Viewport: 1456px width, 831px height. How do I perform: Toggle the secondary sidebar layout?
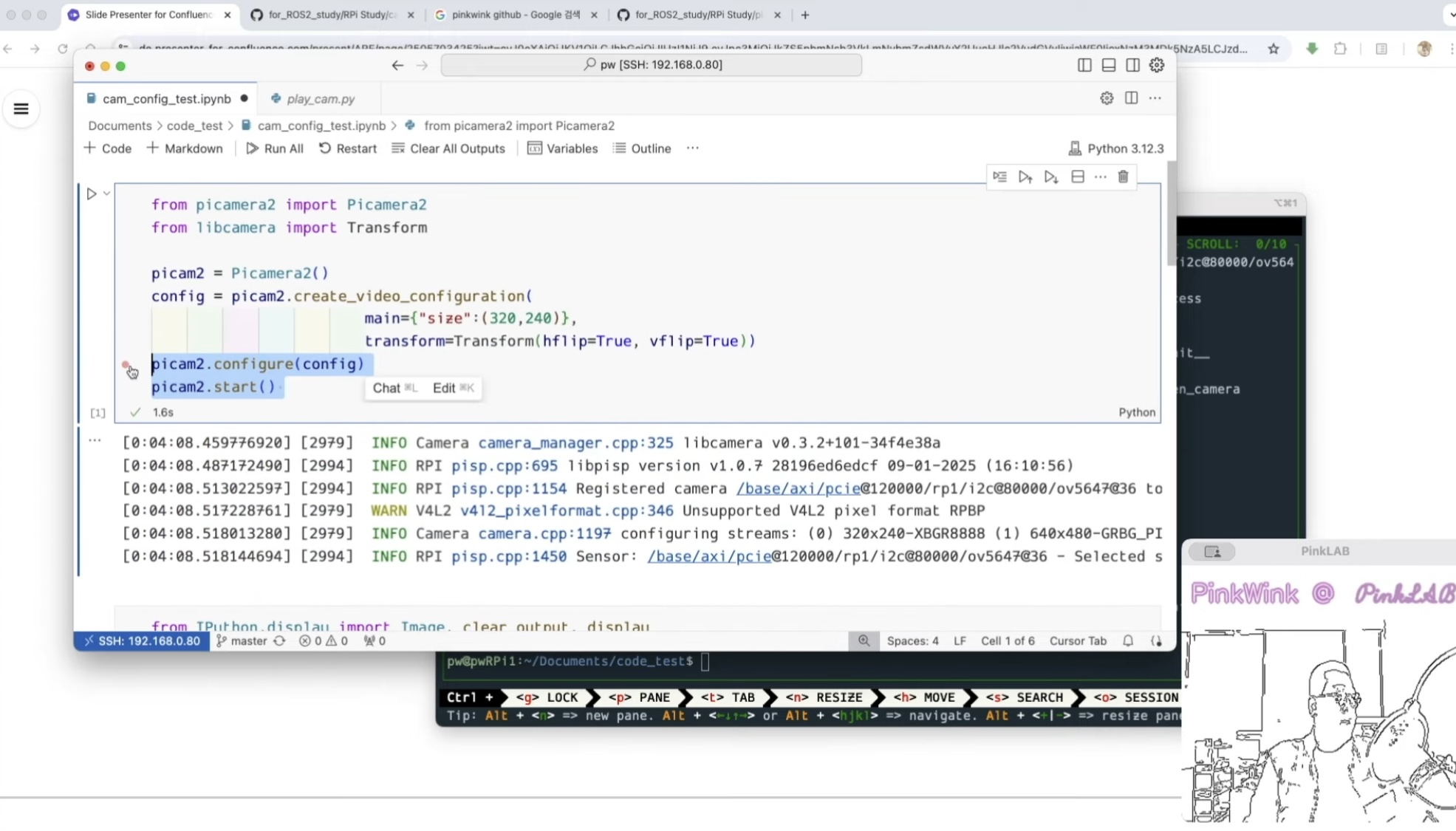[1132, 65]
